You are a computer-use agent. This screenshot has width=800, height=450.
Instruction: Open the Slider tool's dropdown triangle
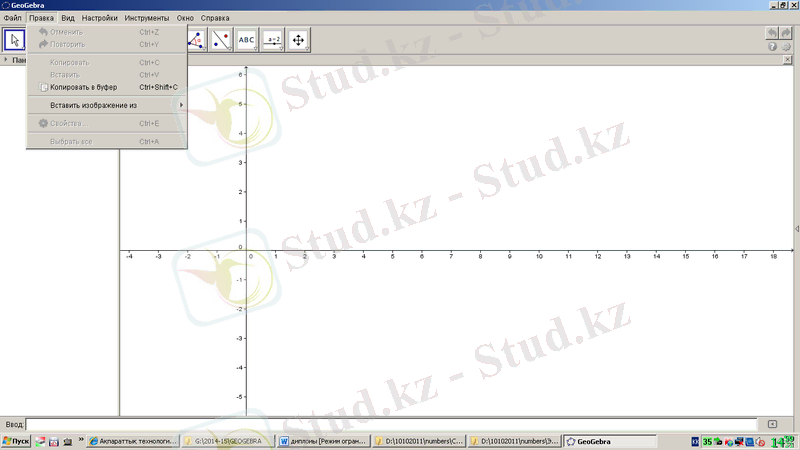click(282, 49)
